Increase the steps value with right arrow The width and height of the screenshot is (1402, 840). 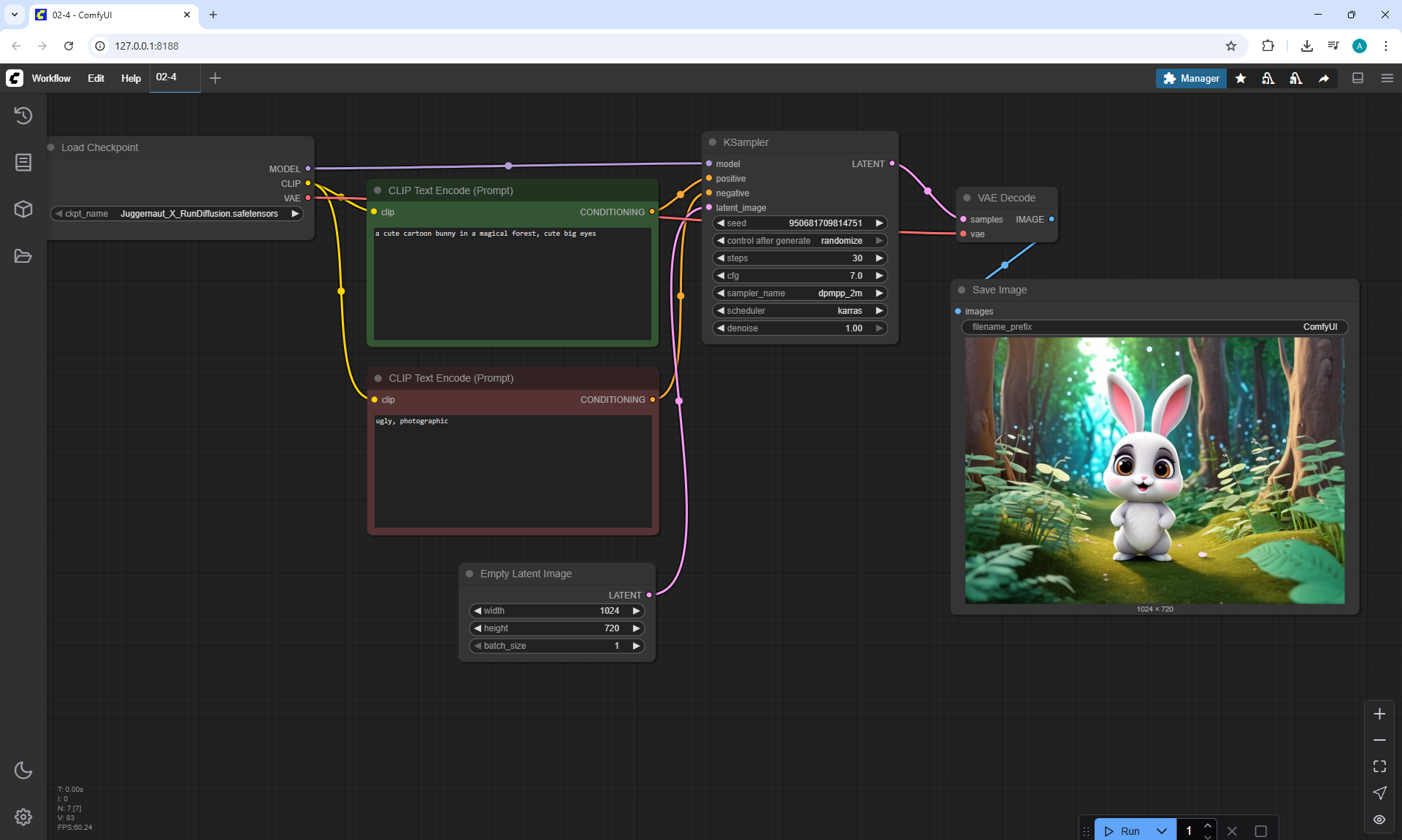click(879, 258)
